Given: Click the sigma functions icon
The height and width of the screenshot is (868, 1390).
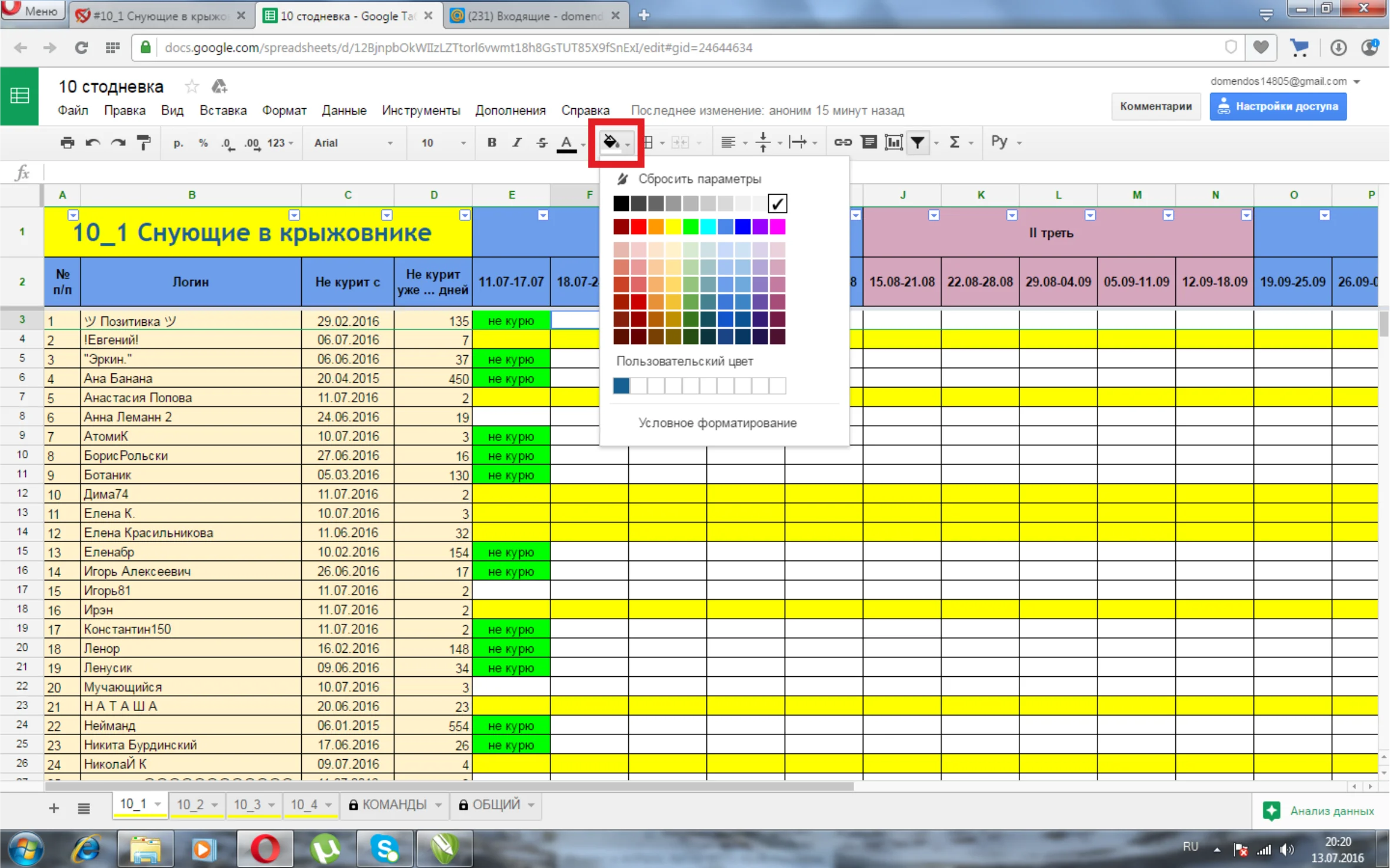Looking at the screenshot, I should coord(954,142).
